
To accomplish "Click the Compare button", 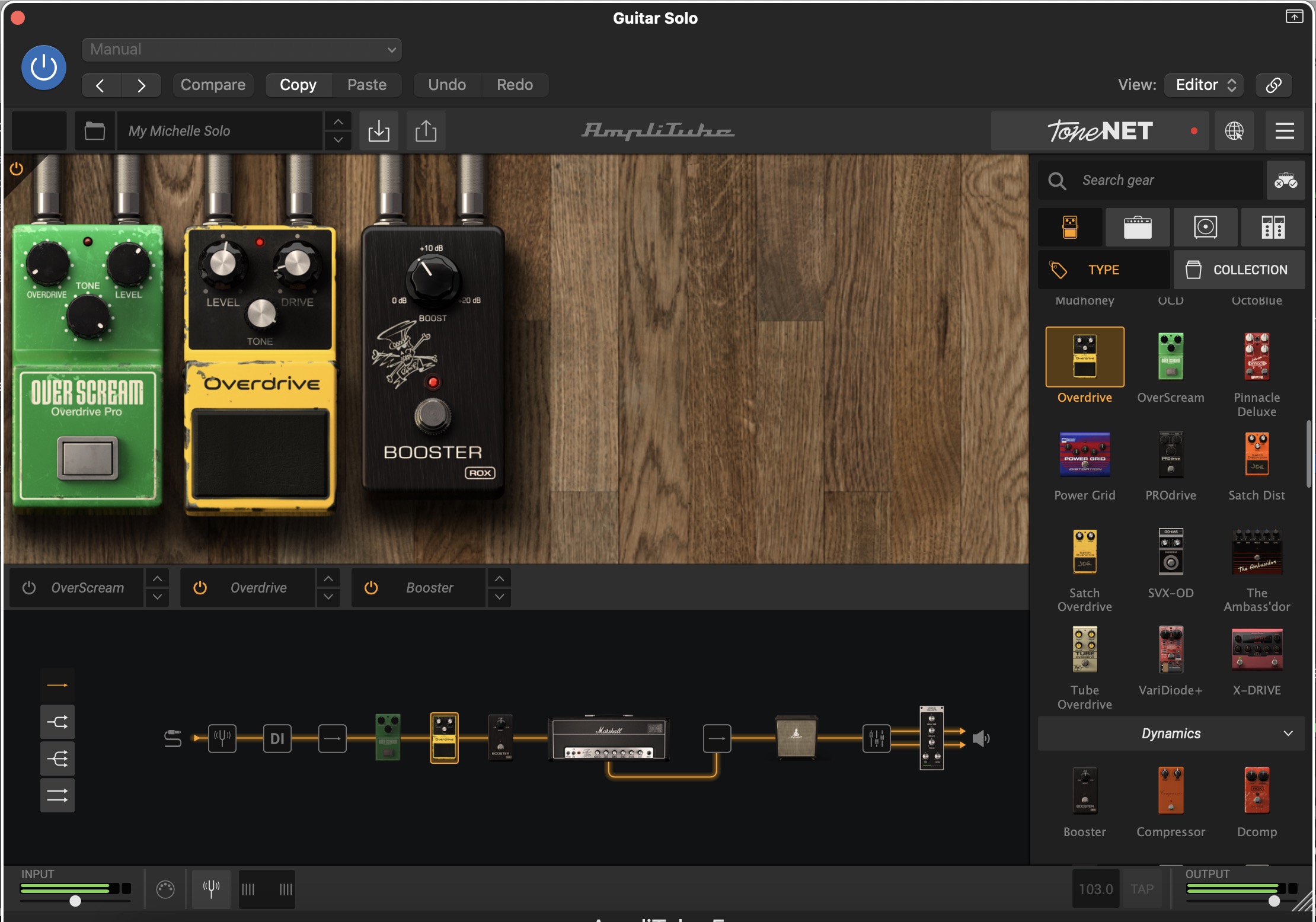I will click(x=213, y=85).
